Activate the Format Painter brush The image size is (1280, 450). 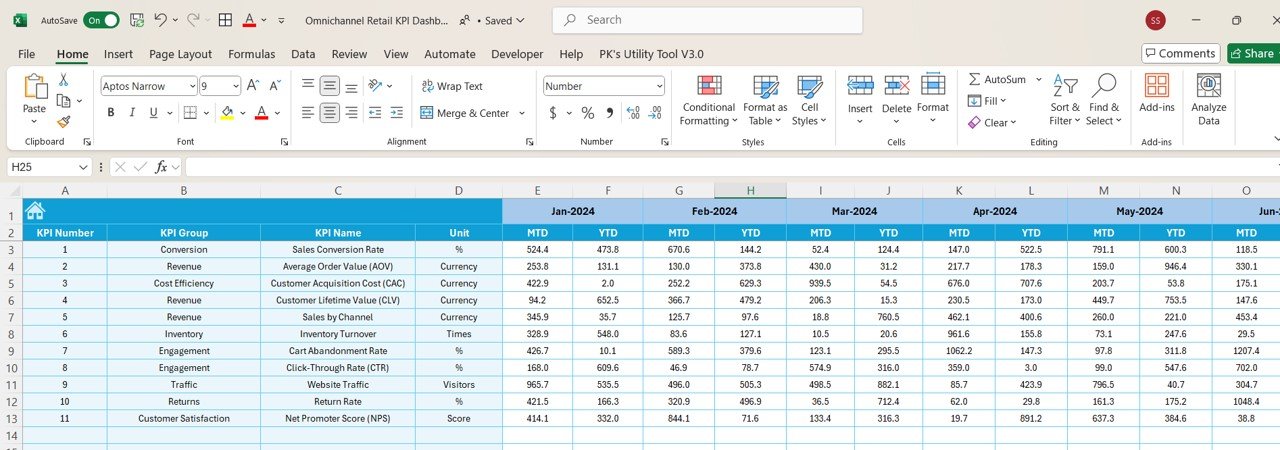[63, 121]
